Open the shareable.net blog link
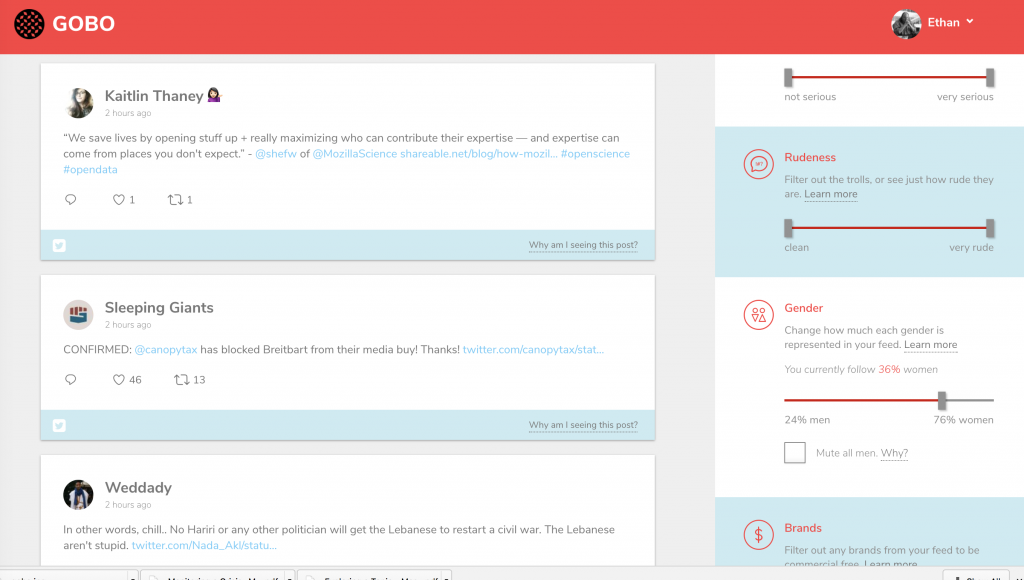Screen dimensions: 1024x580 479,154
